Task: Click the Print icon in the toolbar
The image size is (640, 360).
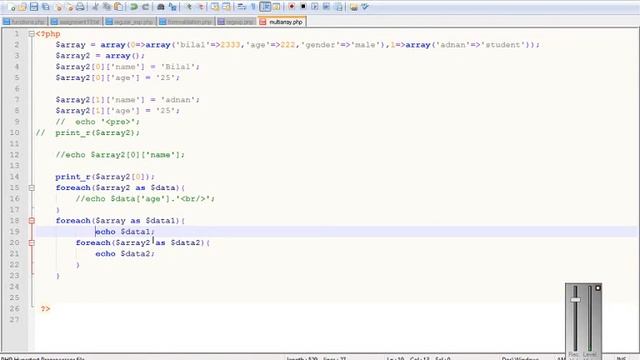Action: click(x=80, y=7)
